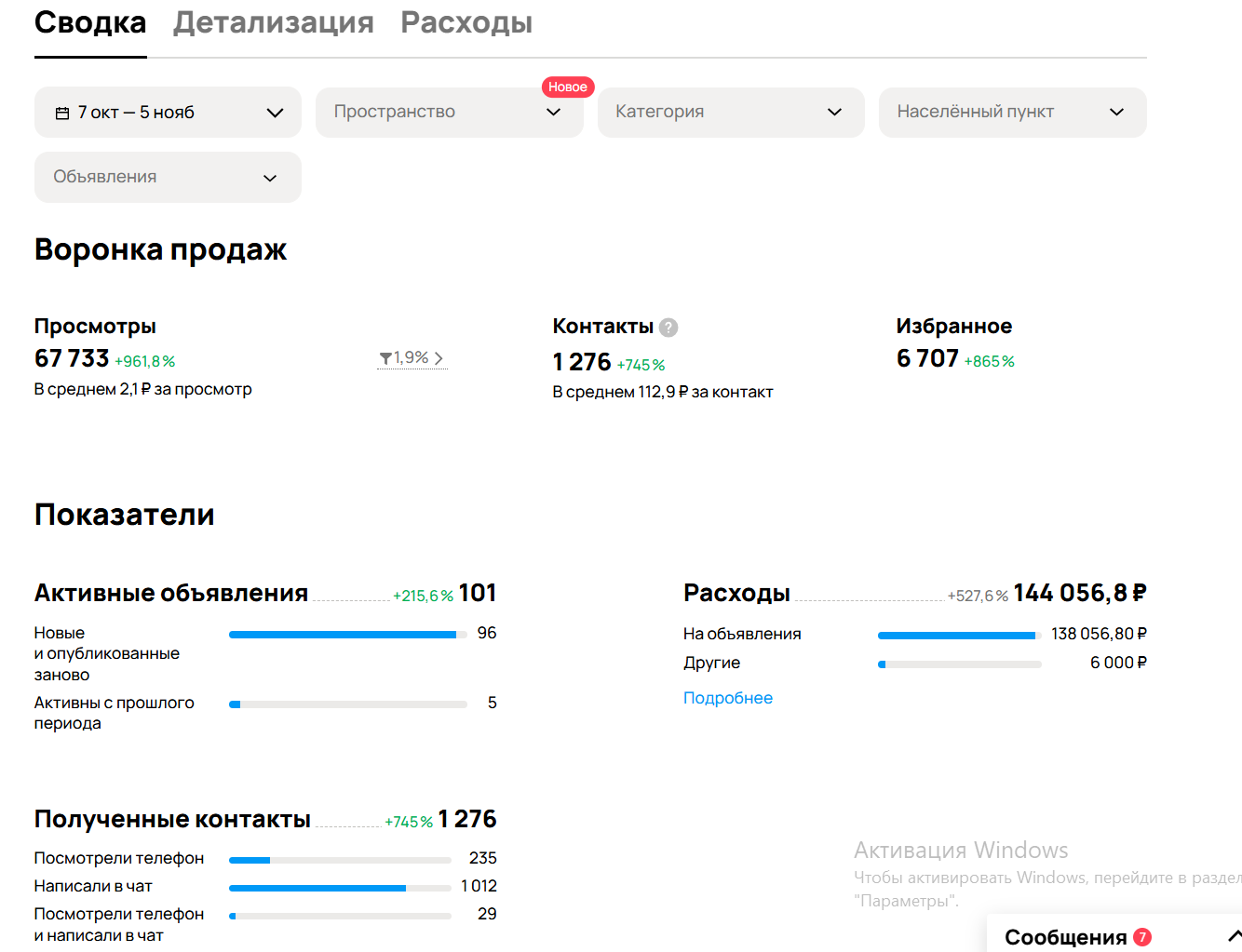The image size is (1242, 952).
Task: Click the Показатели heading
Action: [x=125, y=515]
